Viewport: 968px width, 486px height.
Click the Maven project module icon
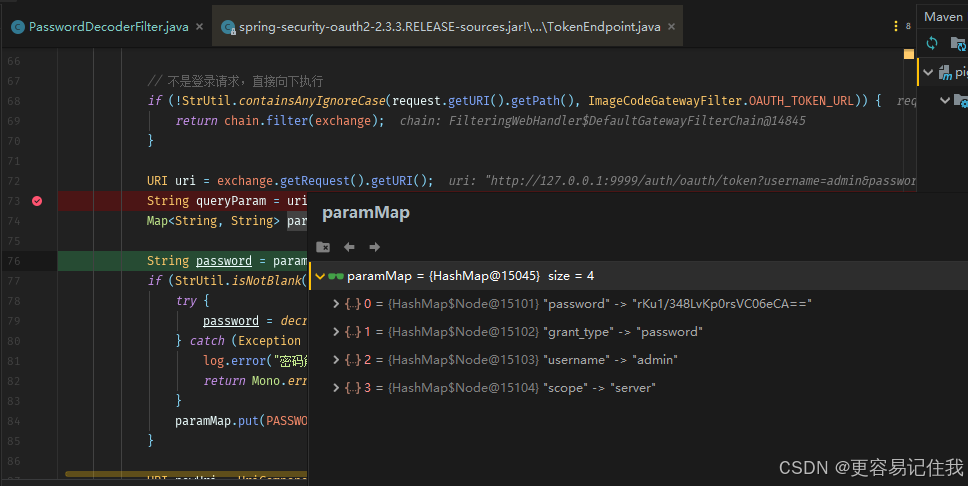(x=945, y=73)
